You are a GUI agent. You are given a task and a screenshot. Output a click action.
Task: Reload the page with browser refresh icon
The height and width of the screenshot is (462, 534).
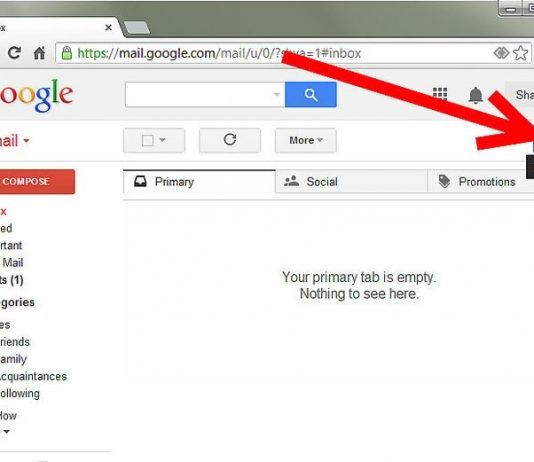click(14, 53)
